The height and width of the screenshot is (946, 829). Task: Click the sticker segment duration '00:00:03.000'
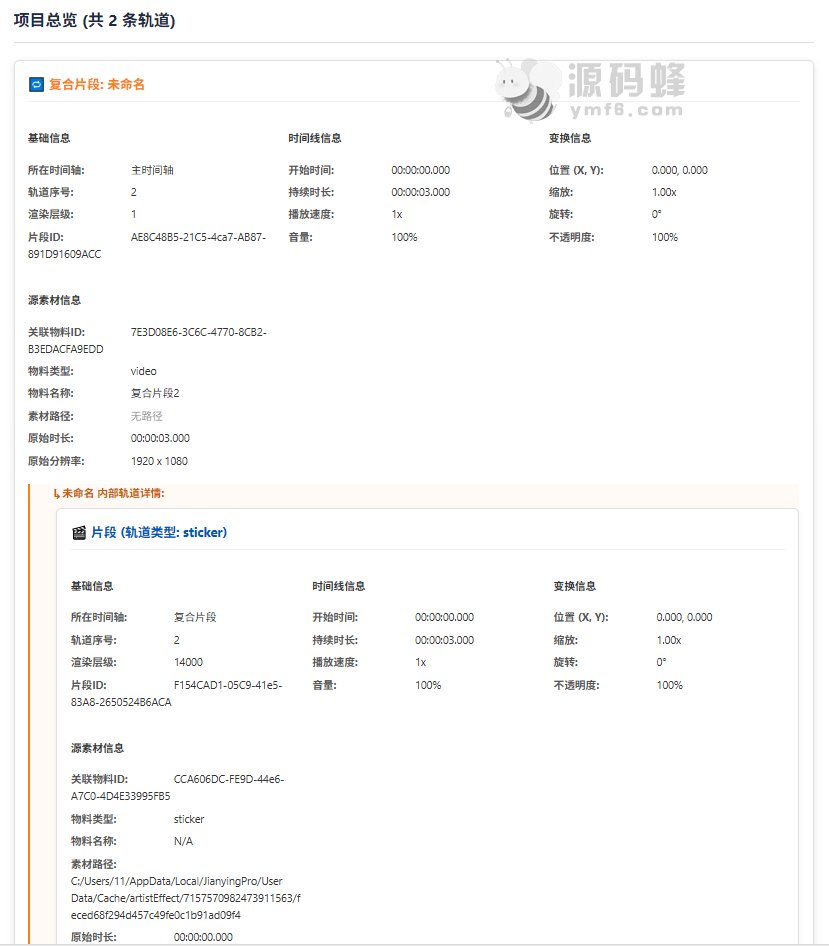point(445,640)
